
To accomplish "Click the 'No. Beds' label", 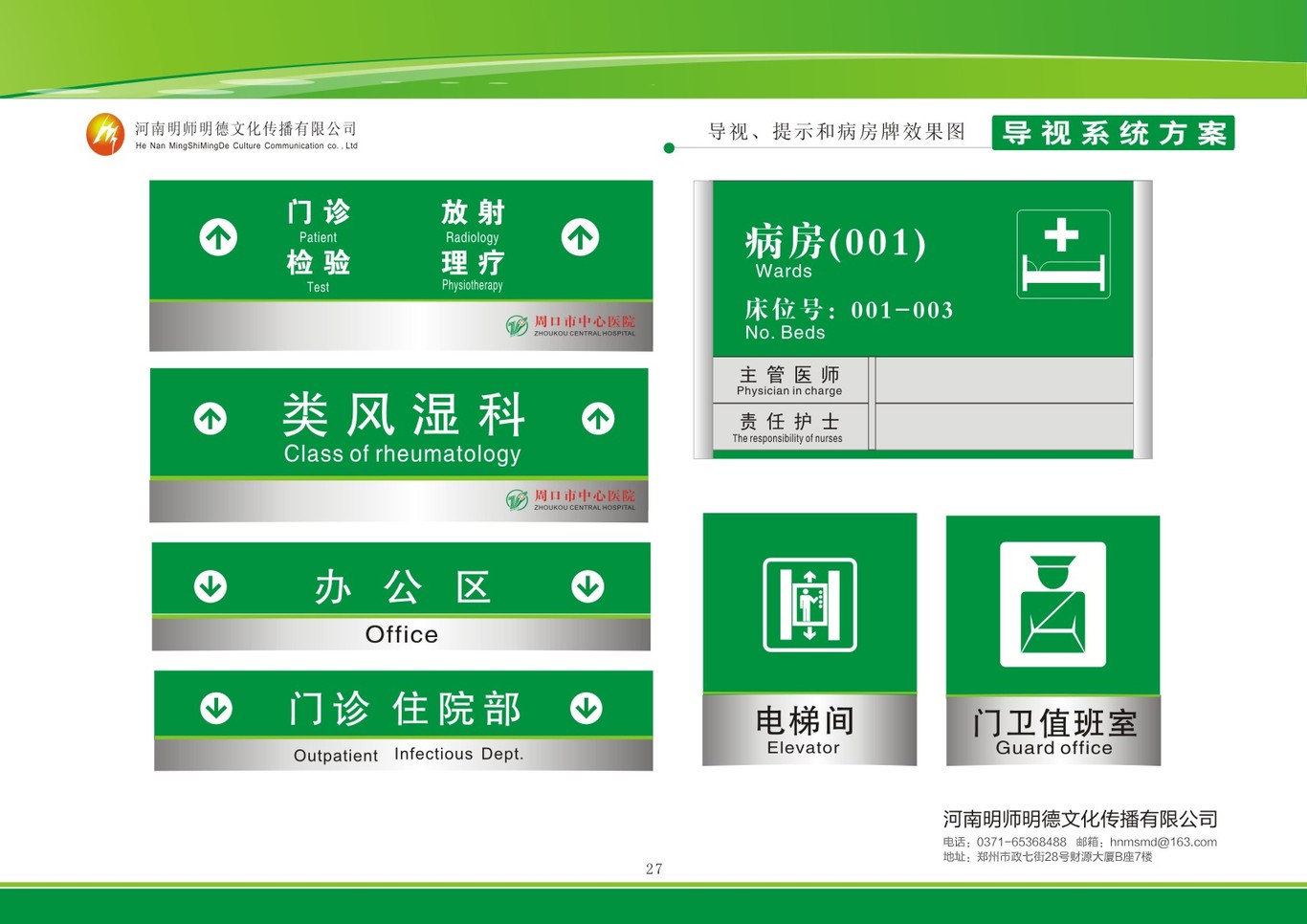I will 785,333.
